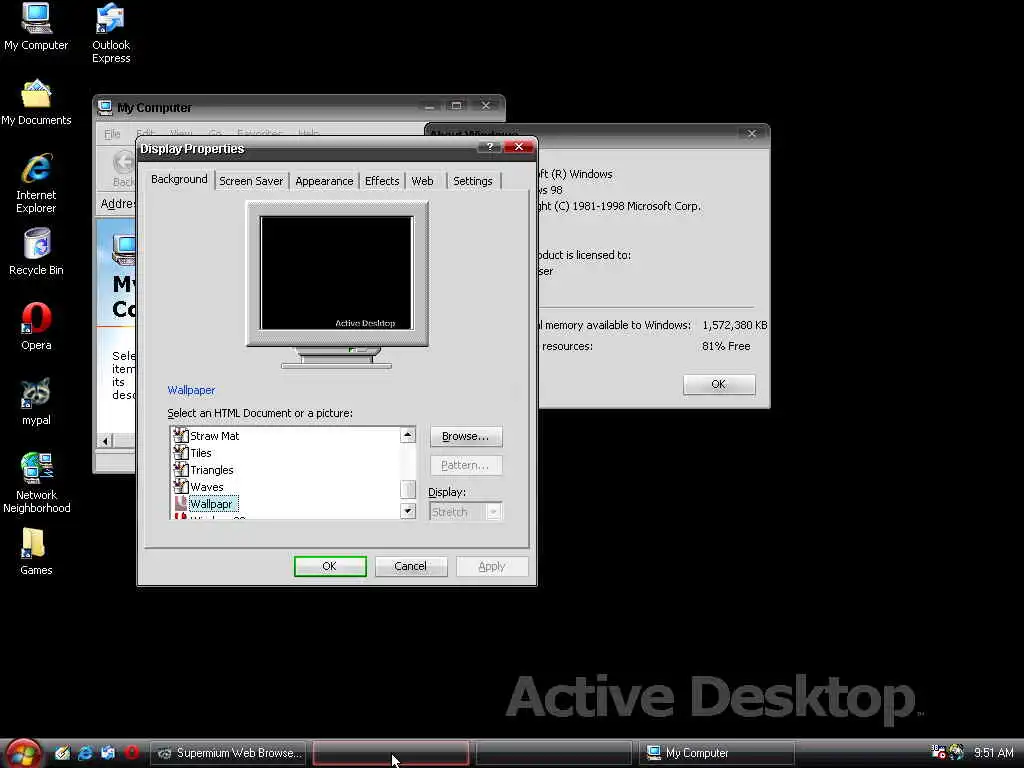
Task: Click the My Computer window title icon
Action: pos(104,107)
